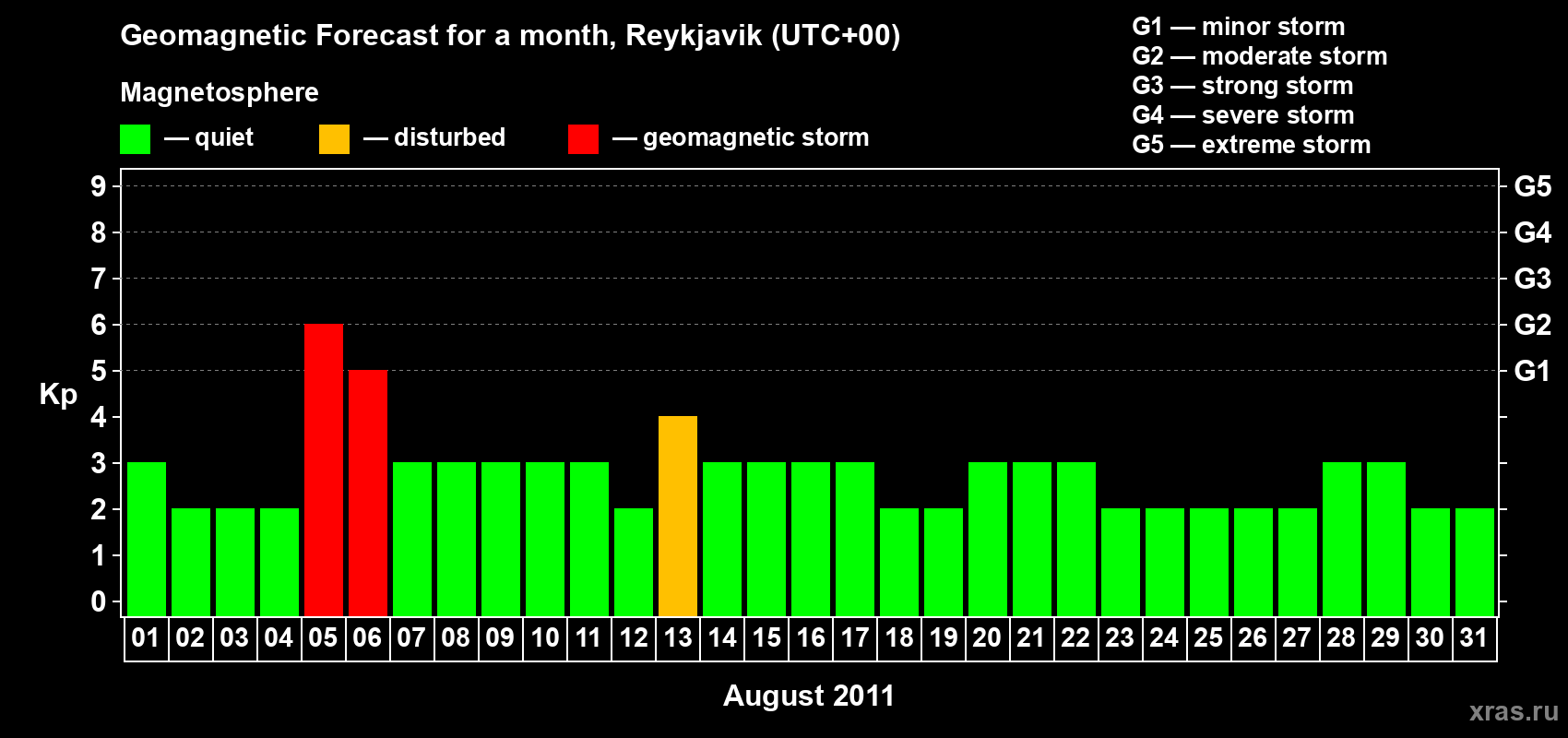
Task: Click the date label 01
Action: click(x=146, y=637)
